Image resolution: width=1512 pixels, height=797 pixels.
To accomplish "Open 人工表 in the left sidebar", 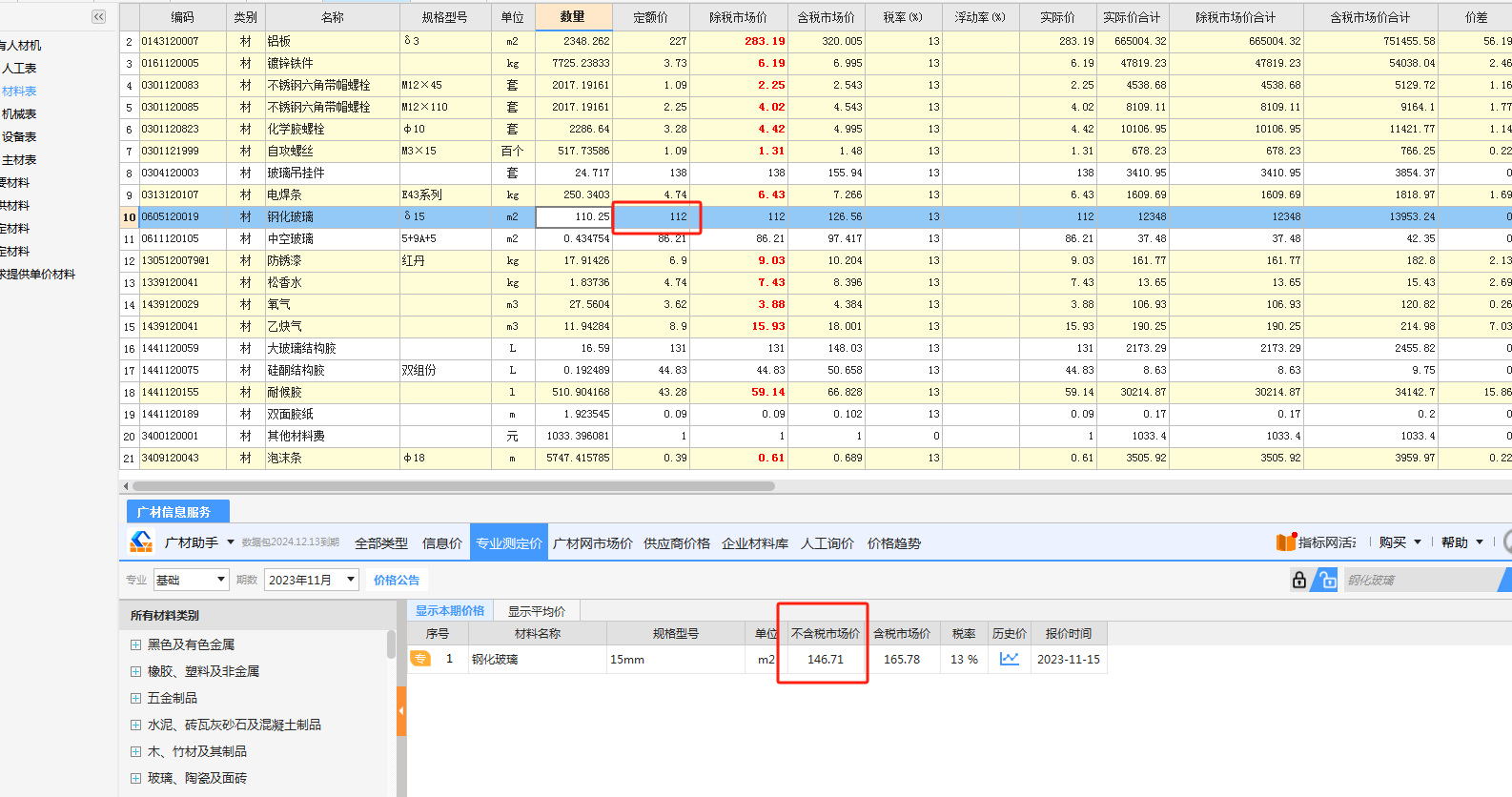I will pyautogui.click(x=19, y=69).
